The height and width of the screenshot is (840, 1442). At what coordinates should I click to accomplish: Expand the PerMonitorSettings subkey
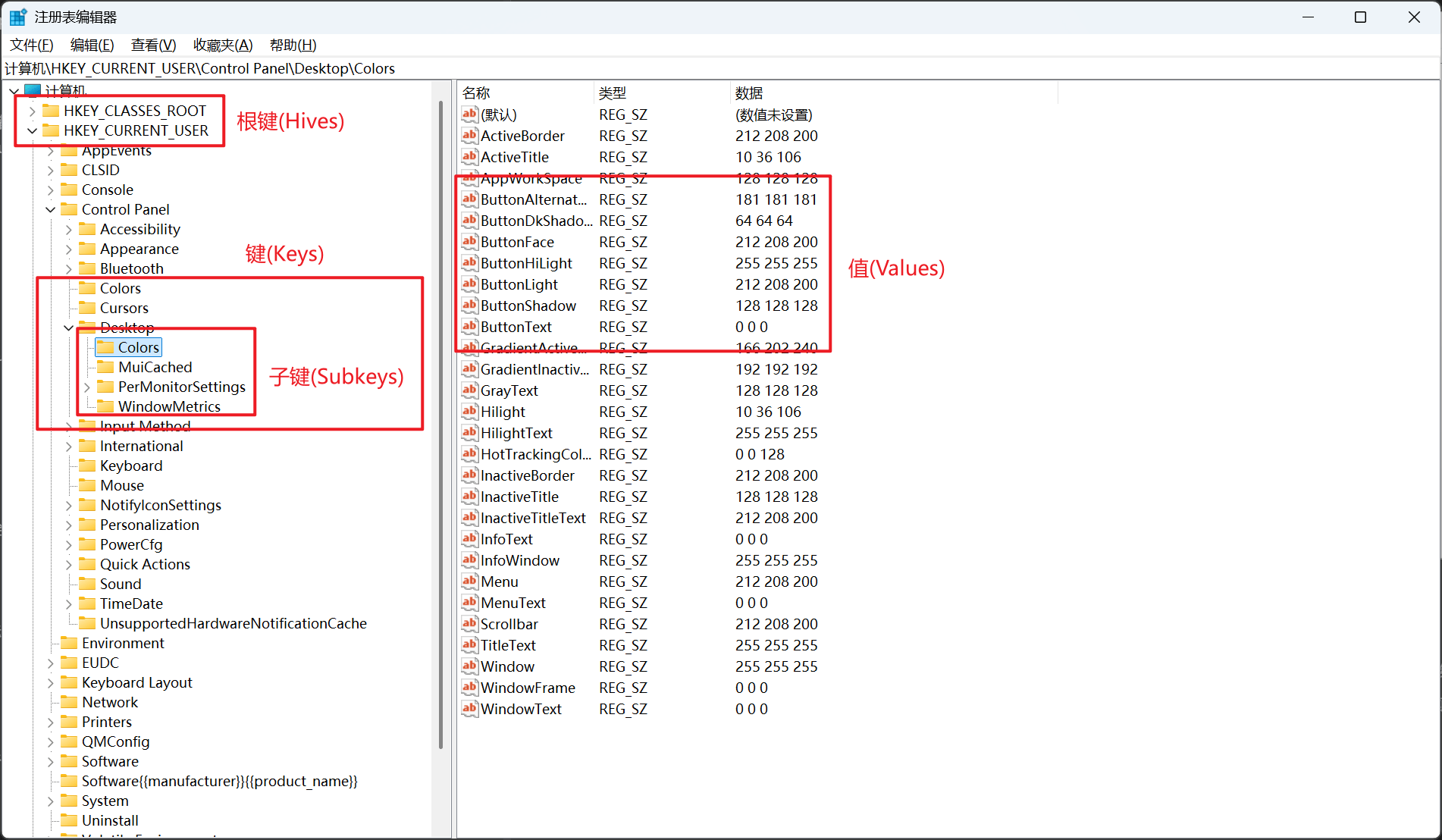point(87,387)
